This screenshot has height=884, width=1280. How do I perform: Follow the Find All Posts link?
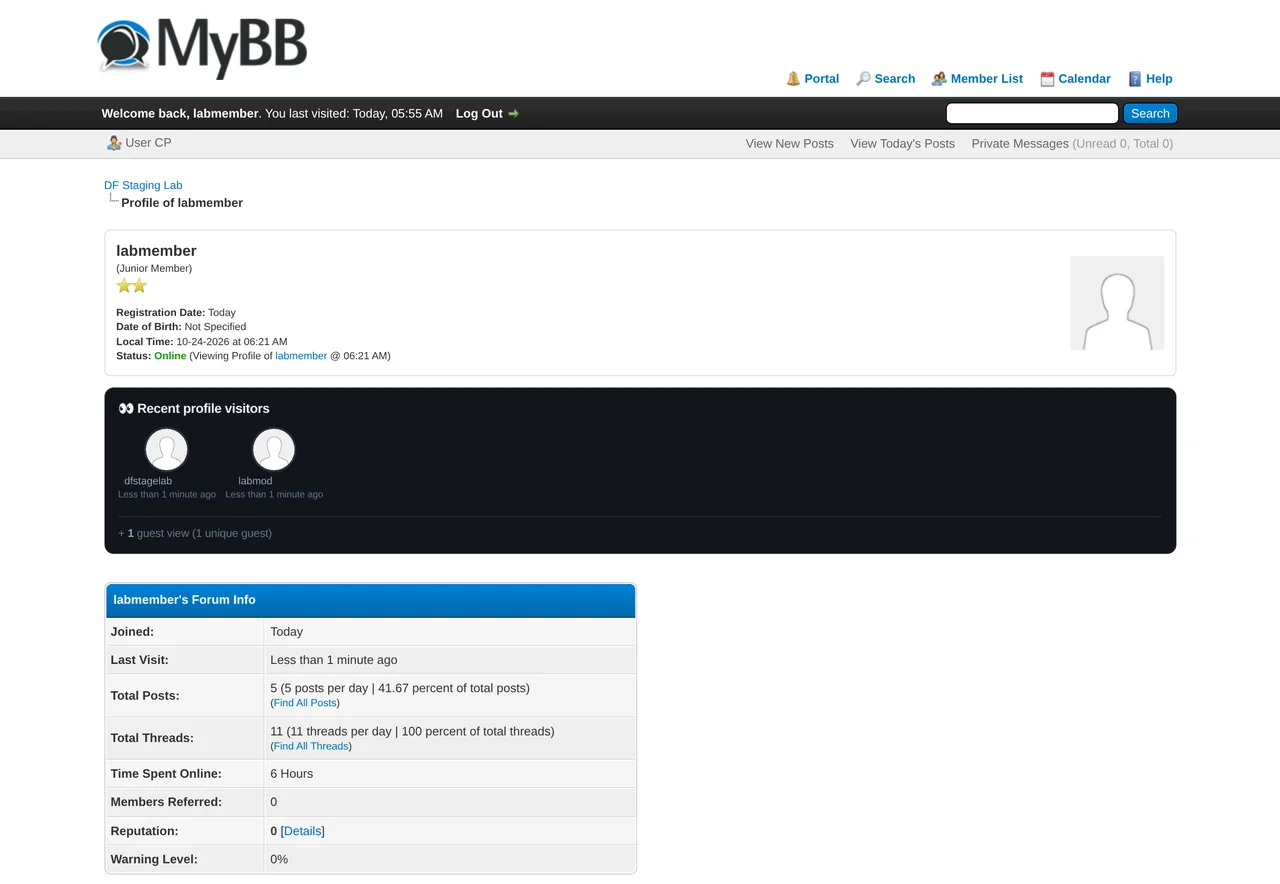[x=305, y=703]
